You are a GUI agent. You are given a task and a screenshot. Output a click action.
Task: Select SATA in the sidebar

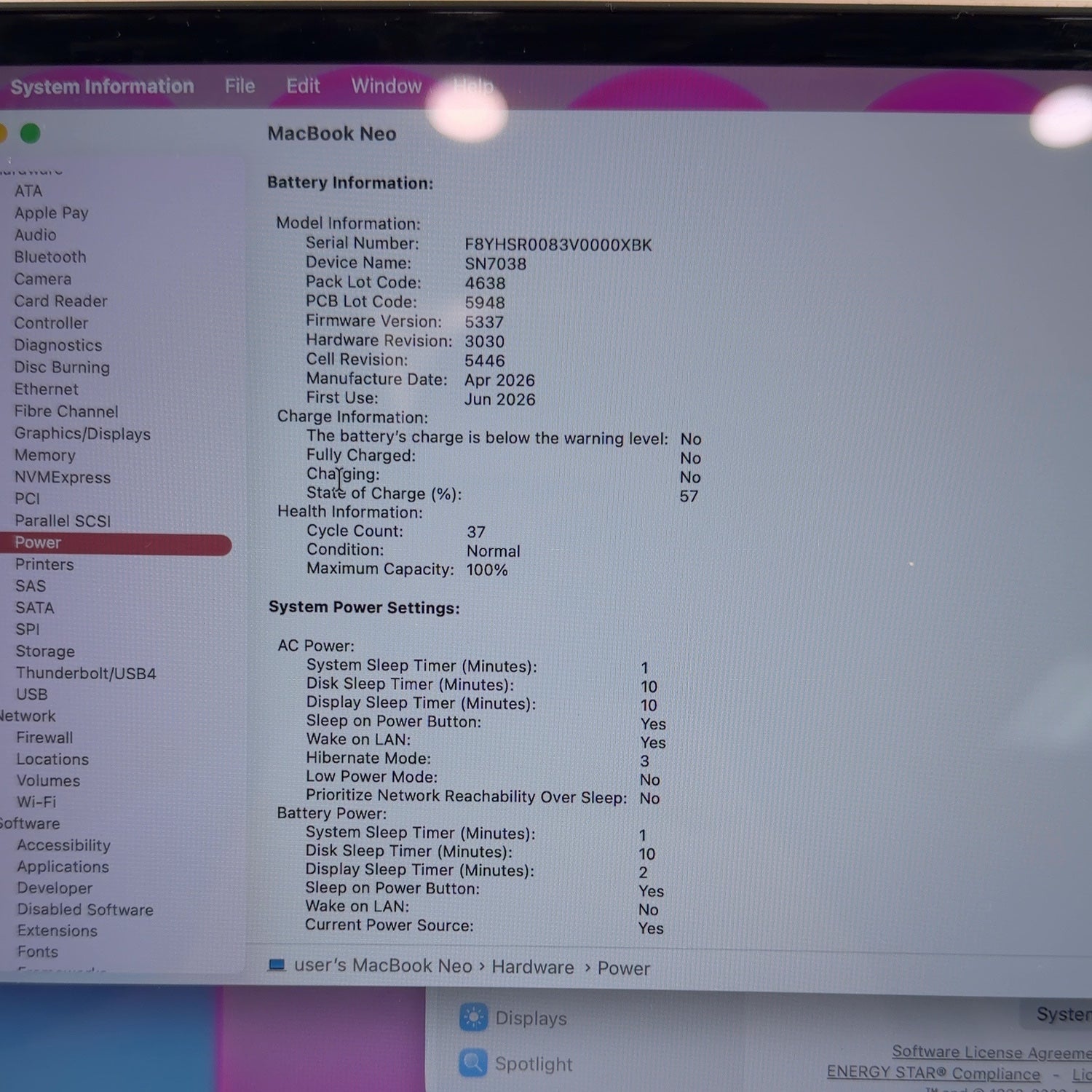point(35,608)
